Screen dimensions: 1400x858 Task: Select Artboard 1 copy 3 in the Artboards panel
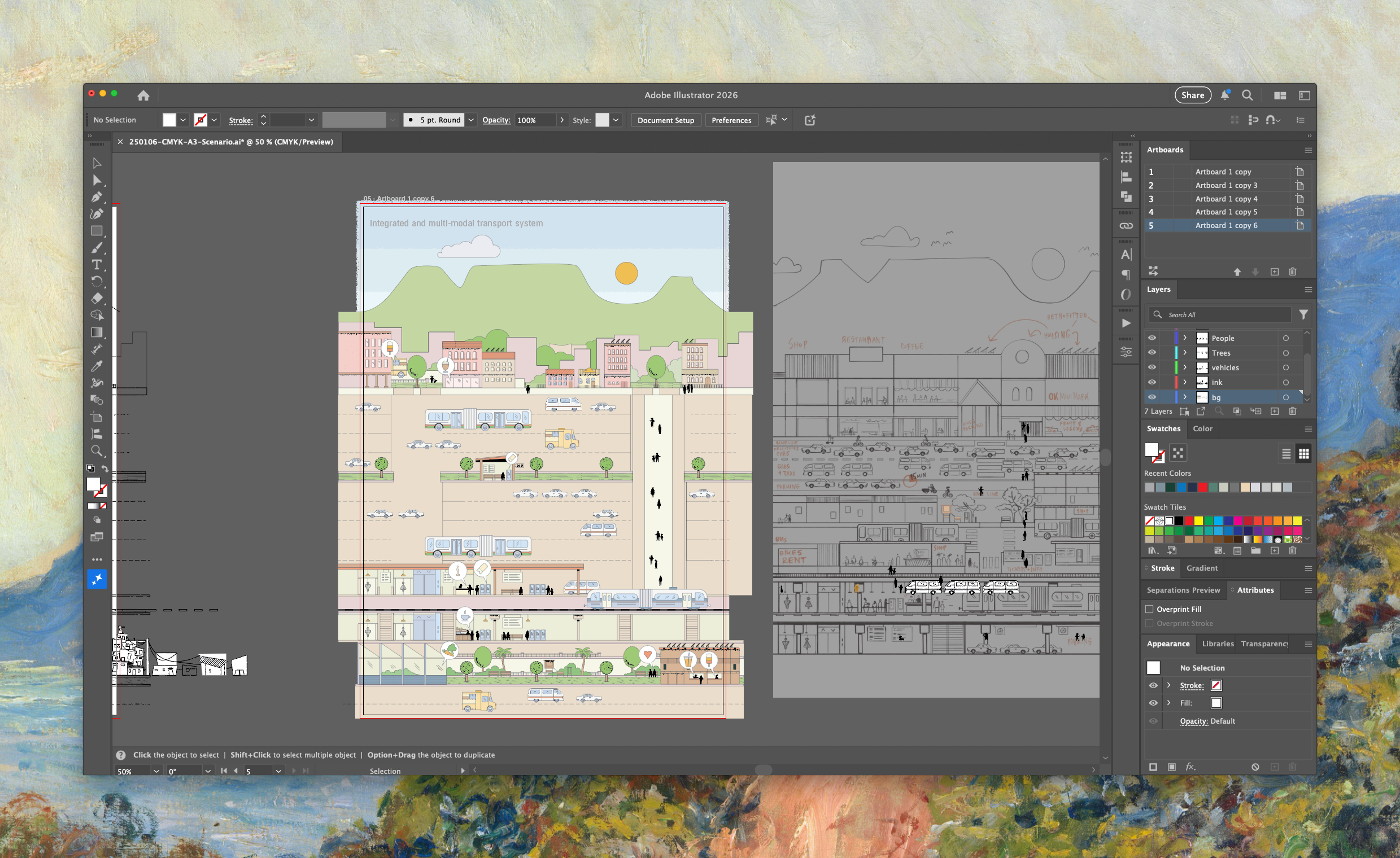click(x=1225, y=185)
